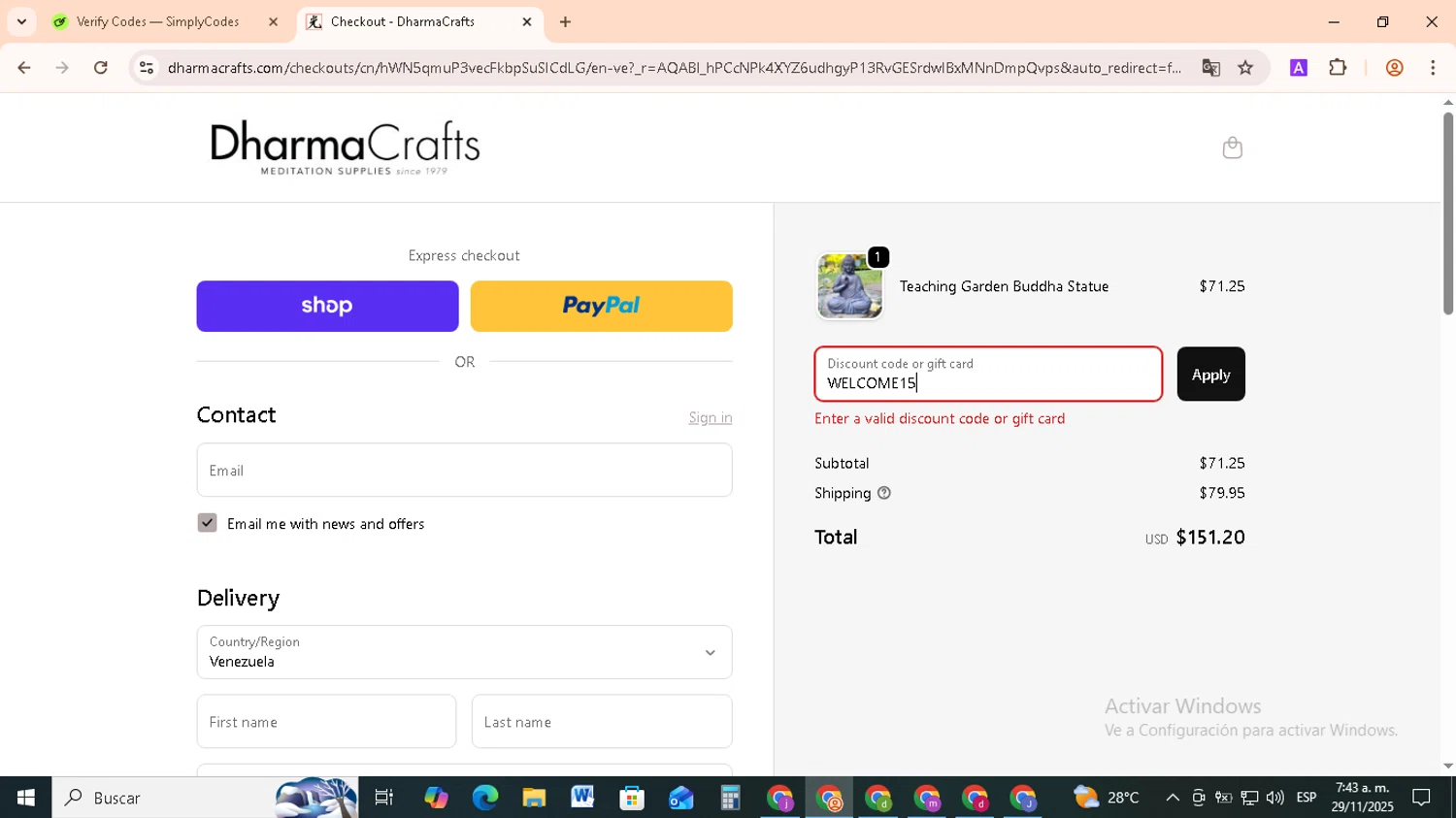Open the extensions puzzle icon
The height and width of the screenshot is (818, 1456).
click(x=1338, y=68)
